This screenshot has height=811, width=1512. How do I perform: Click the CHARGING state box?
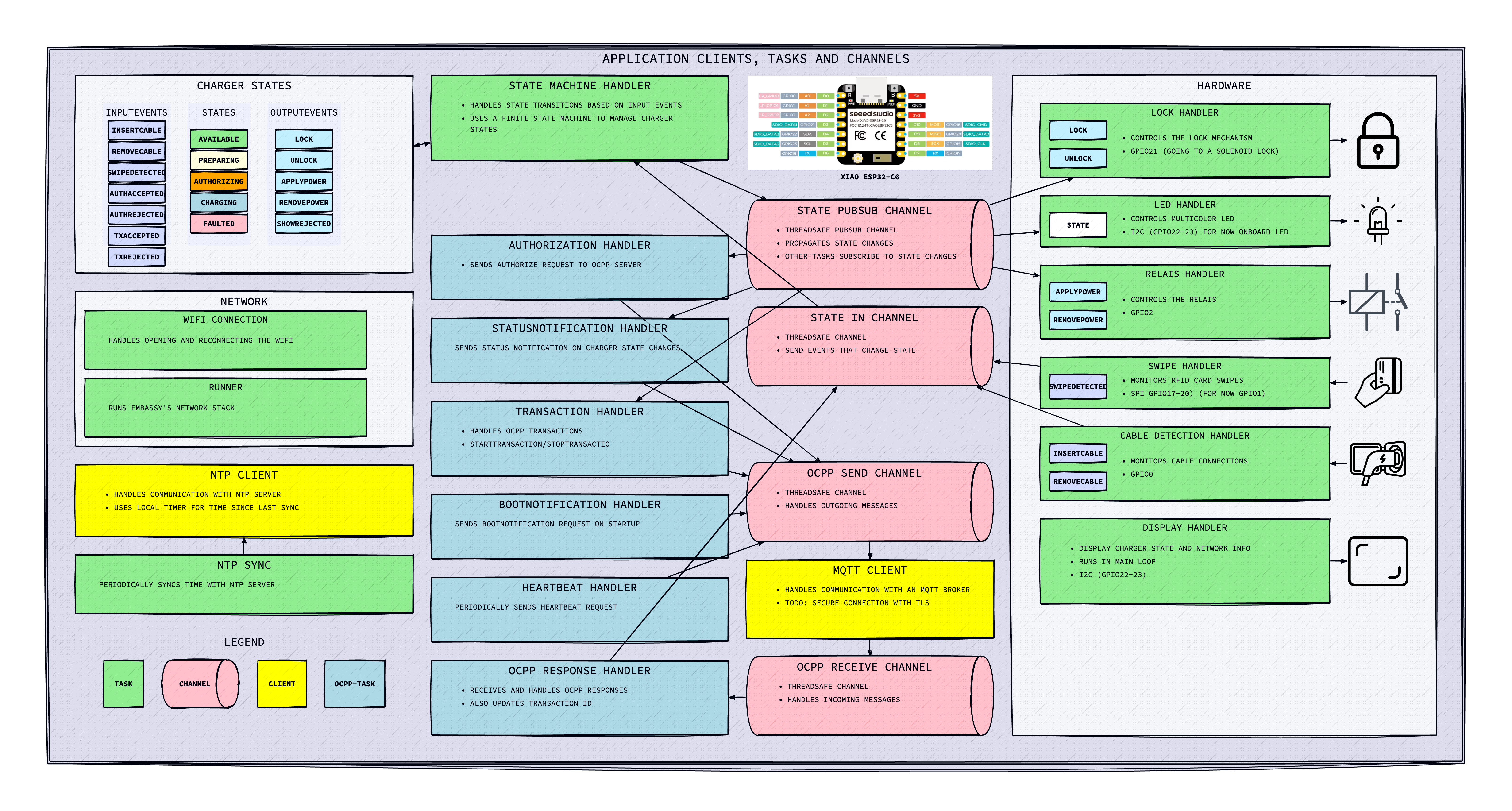(x=218, y=202)
